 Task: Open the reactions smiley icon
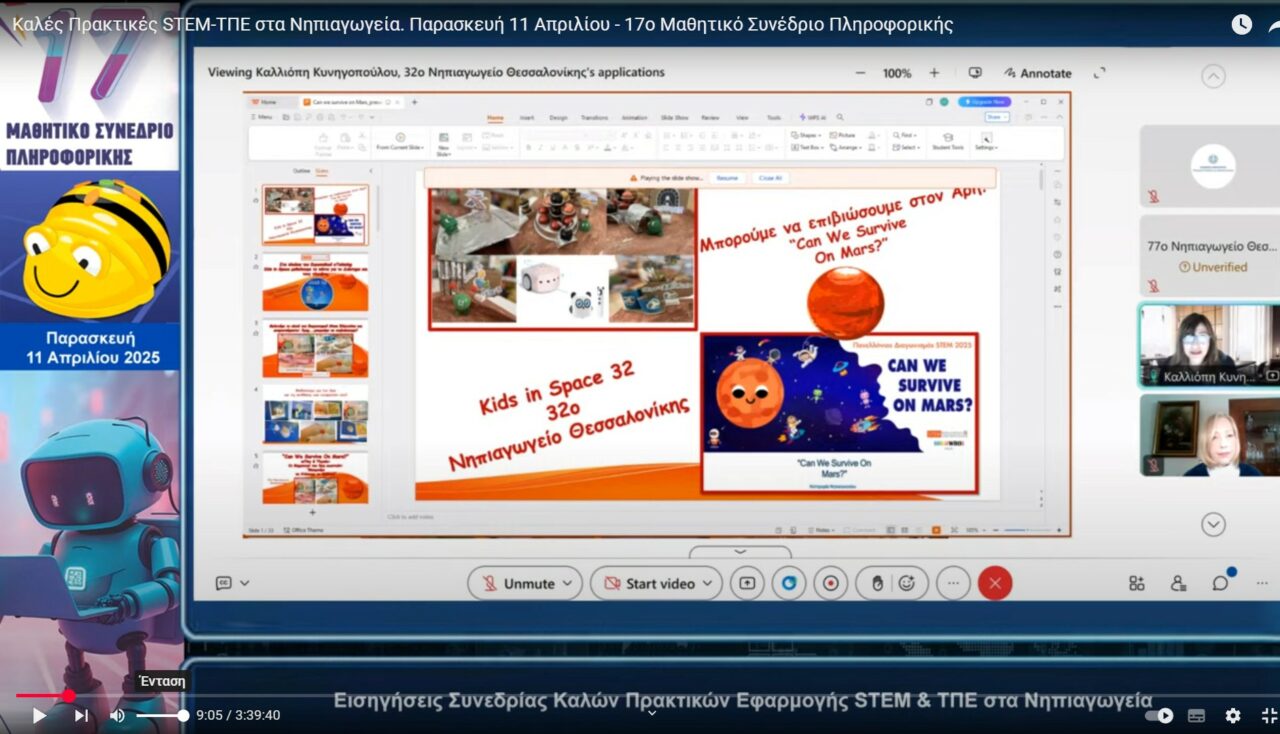907,583
